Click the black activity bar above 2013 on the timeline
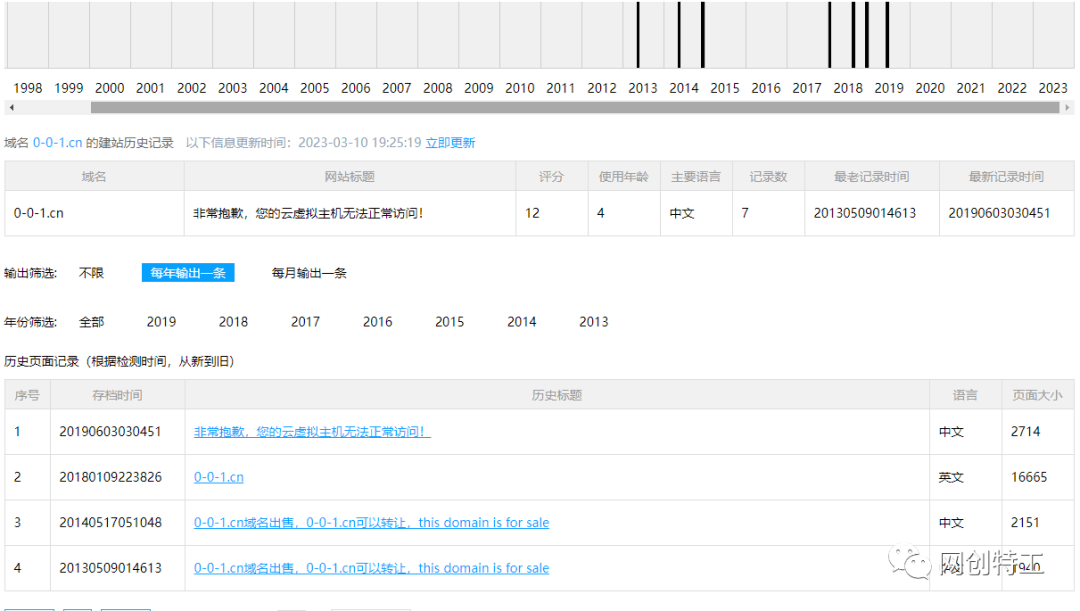Viewport: 1080px width, 611px height. click(639, 35)
